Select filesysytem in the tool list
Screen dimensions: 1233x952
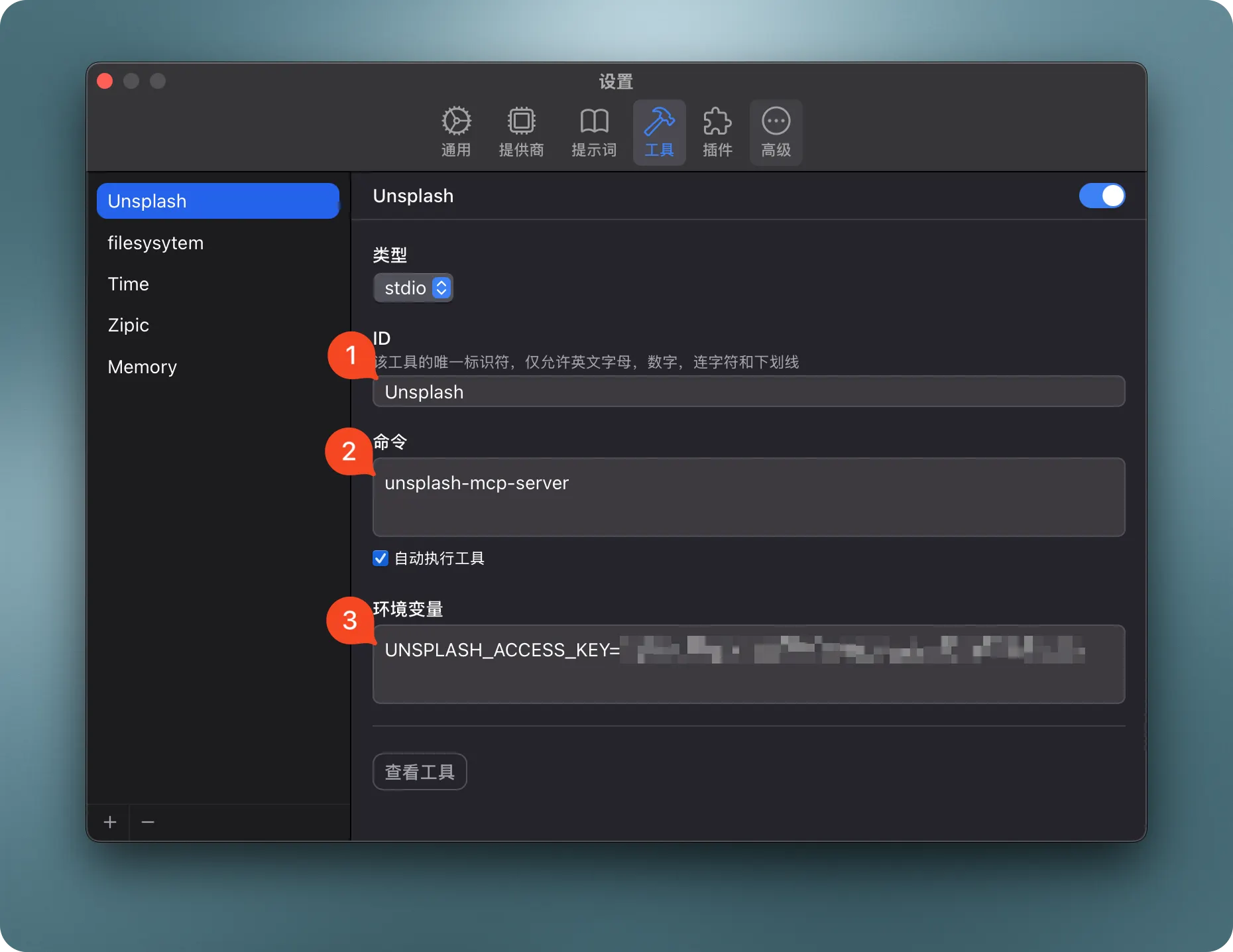coord(218,243)
